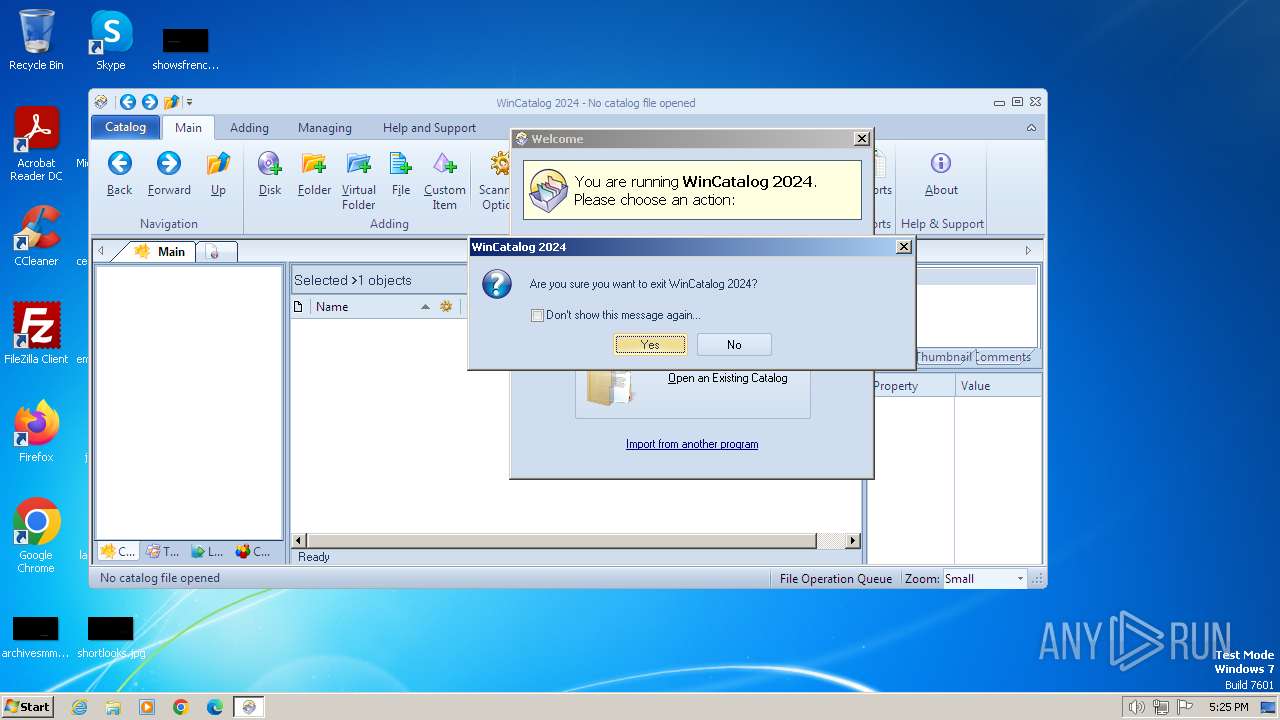Open the File Operation Queue
This screenshot has height=720, width=1280.
coord(836,578)
